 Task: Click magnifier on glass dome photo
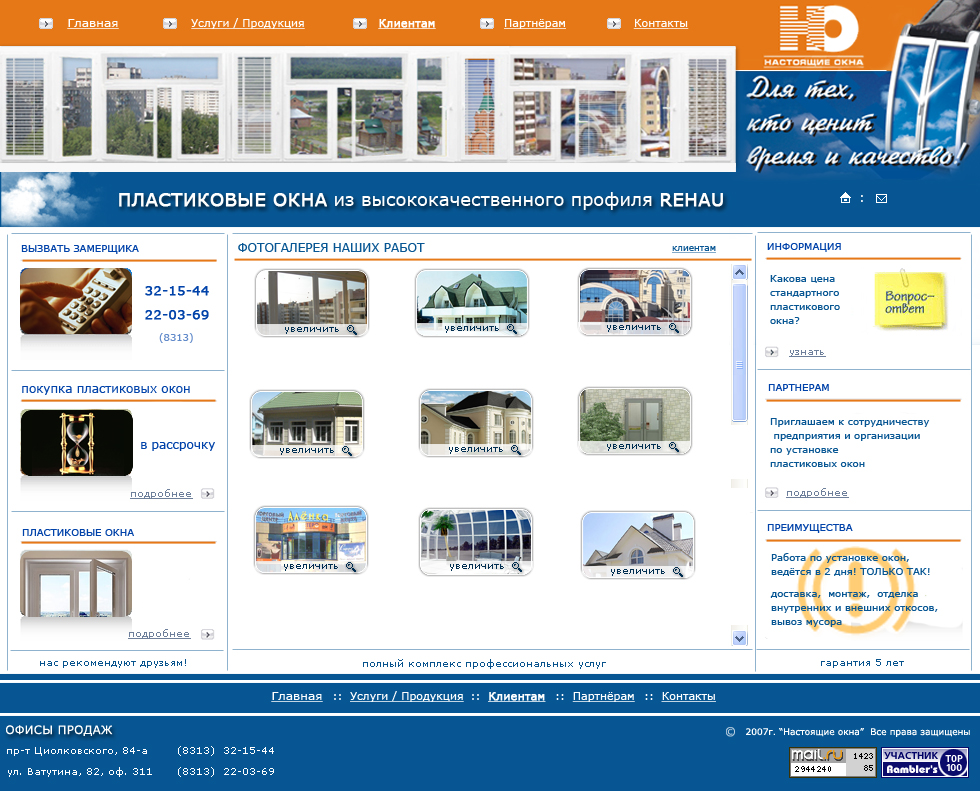[x=517, y=567]
